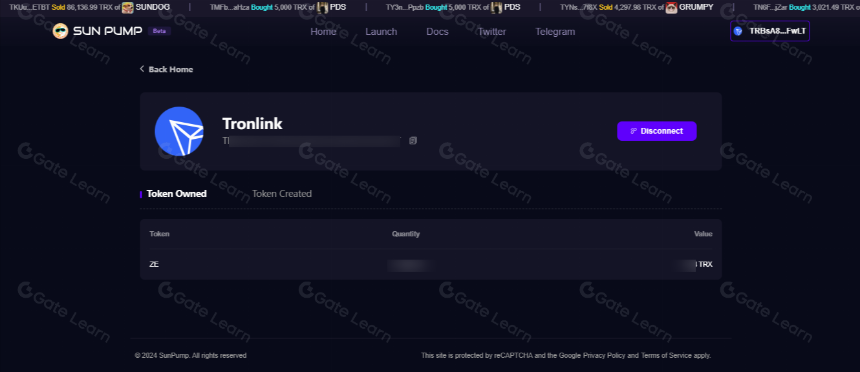
Task: Click the 2024 SunPump copyright text
Action: (x=191, y=356)
